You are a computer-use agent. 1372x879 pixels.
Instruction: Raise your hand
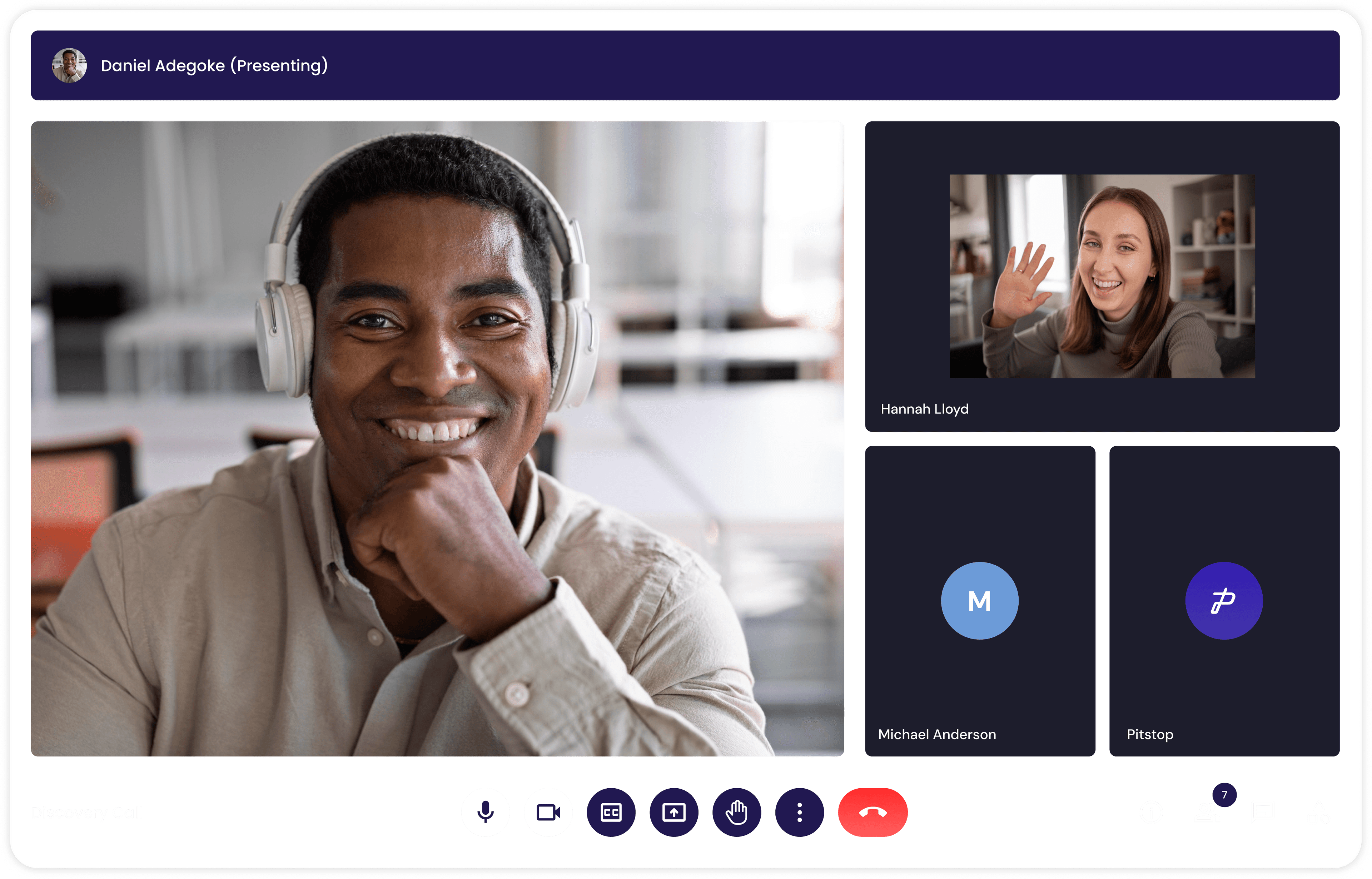tap(736, 813)
